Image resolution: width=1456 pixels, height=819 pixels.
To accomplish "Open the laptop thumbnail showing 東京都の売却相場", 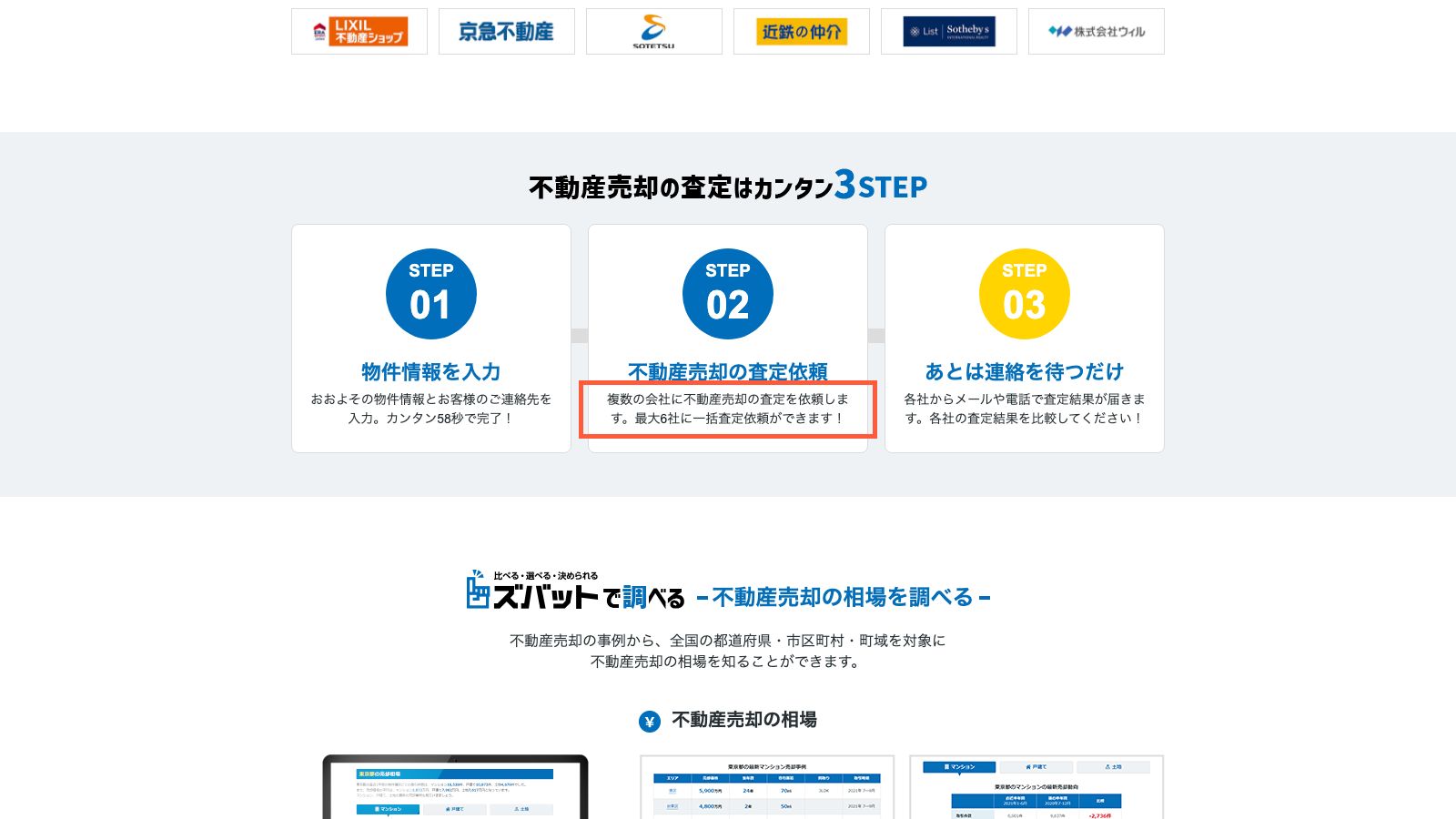I will pos(455,787).
